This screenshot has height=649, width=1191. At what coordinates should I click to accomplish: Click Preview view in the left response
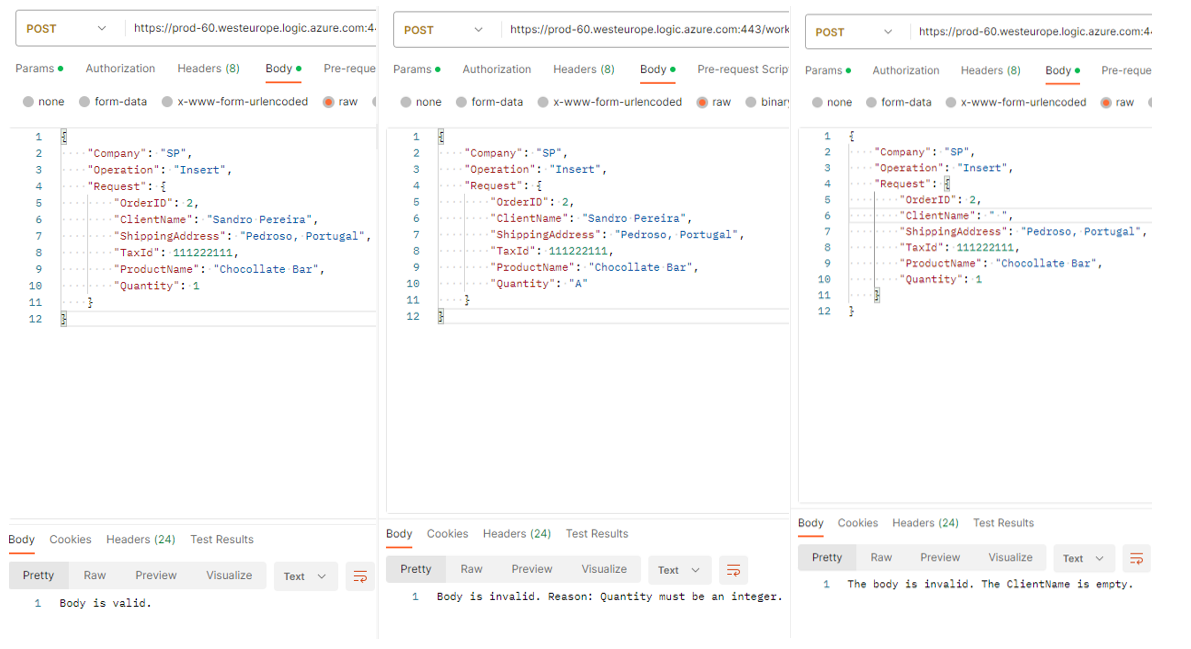156,575
